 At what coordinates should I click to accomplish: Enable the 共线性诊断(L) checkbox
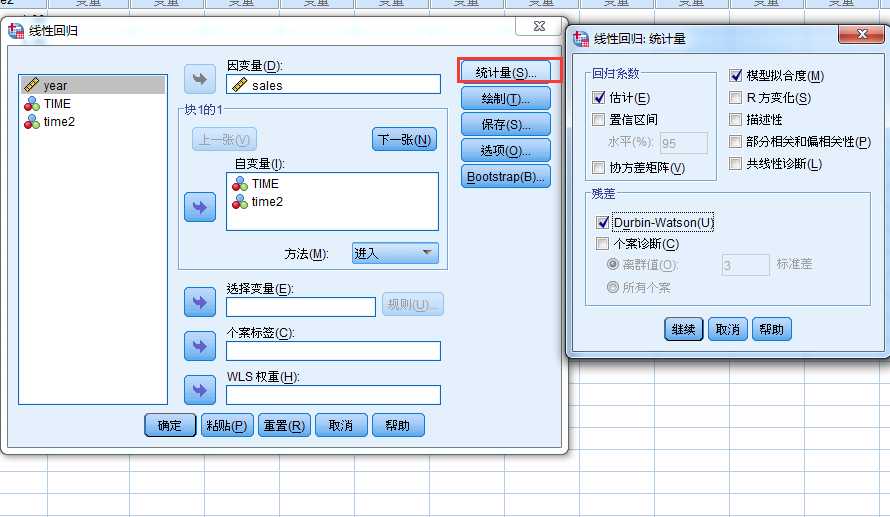pos(735,164)
